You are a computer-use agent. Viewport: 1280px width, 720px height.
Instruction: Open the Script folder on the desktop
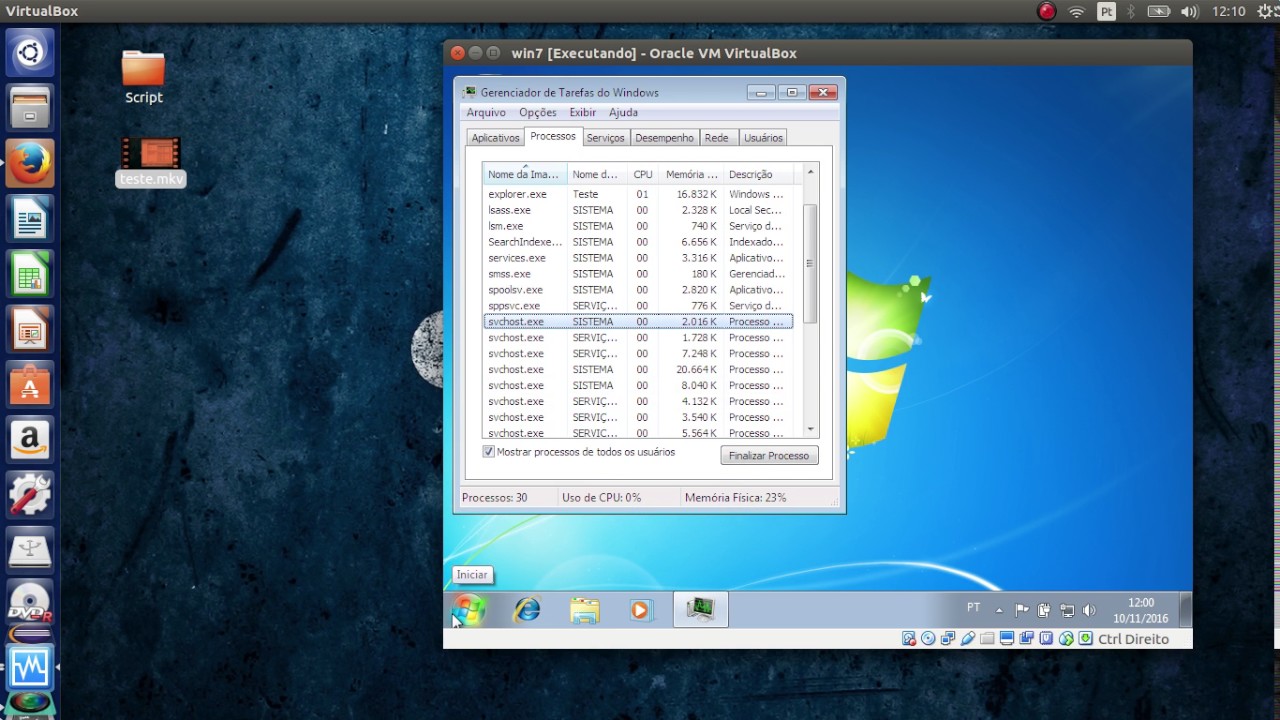tap(143, 77)
